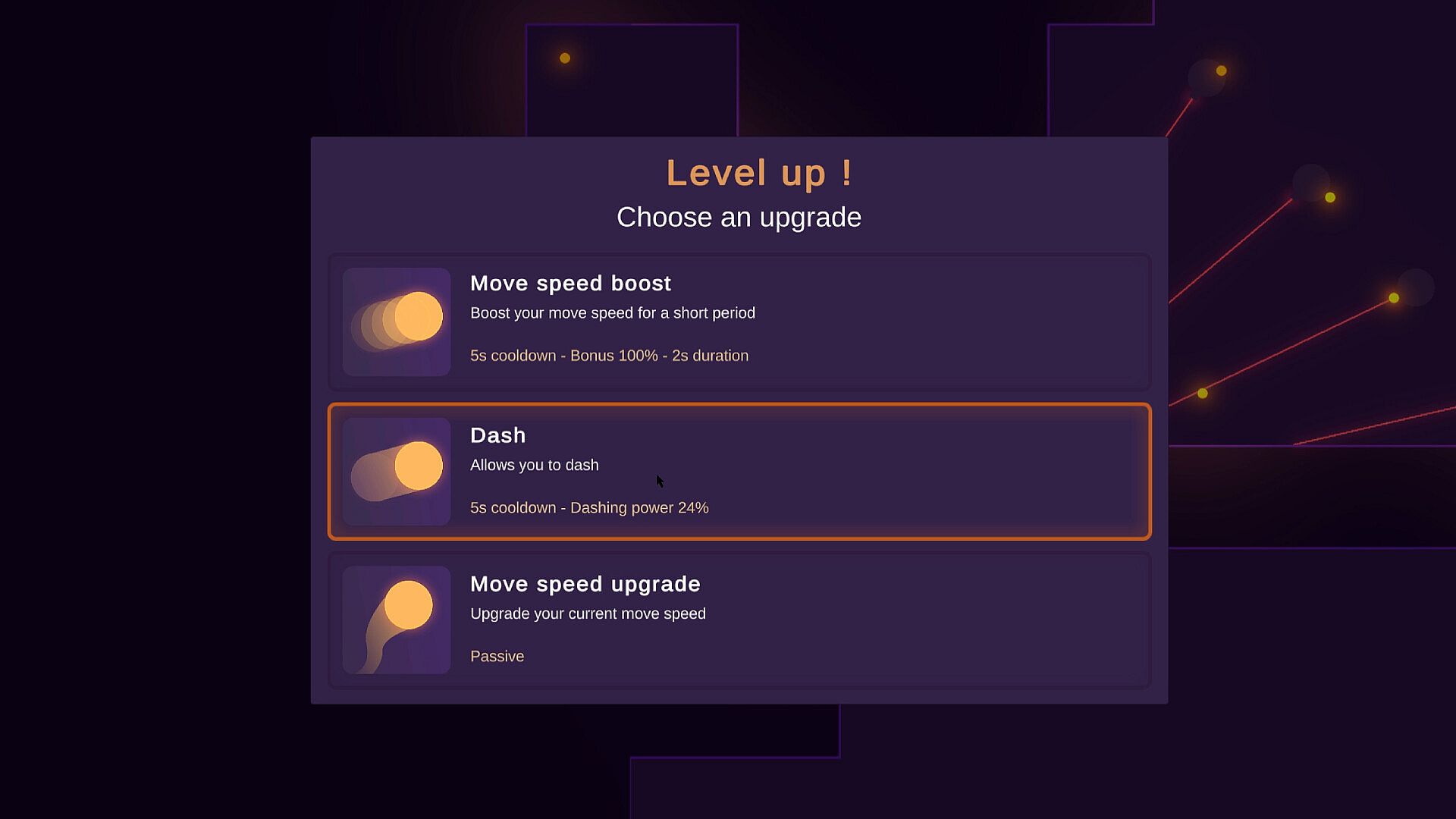Pick the 'Move speed upgrade' title
Image resolution: width=1456 pixels, height=819 pixels.
click(585, 584)
